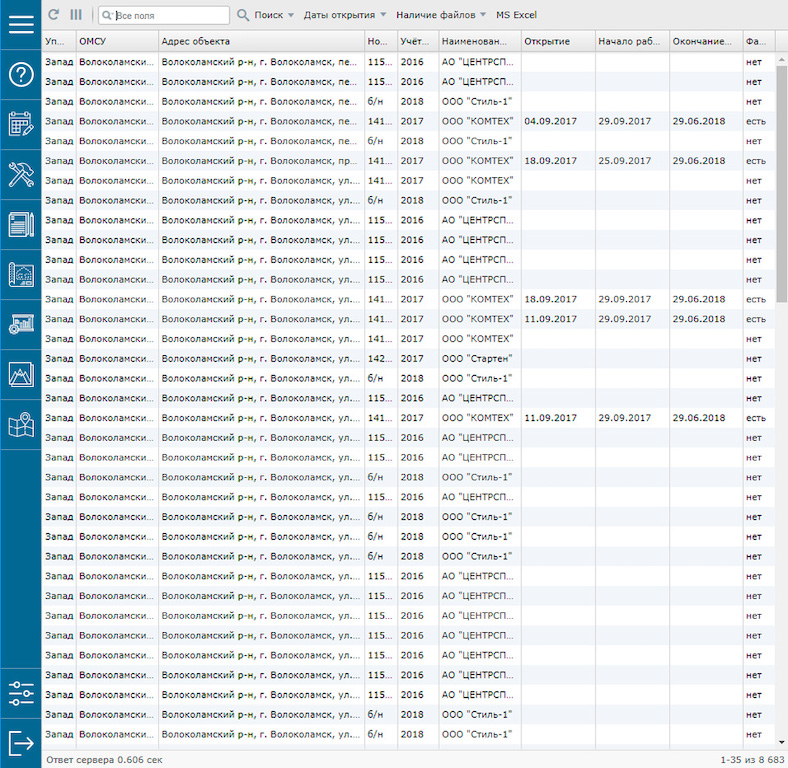Click into the Все поля search field

(170, 15)
